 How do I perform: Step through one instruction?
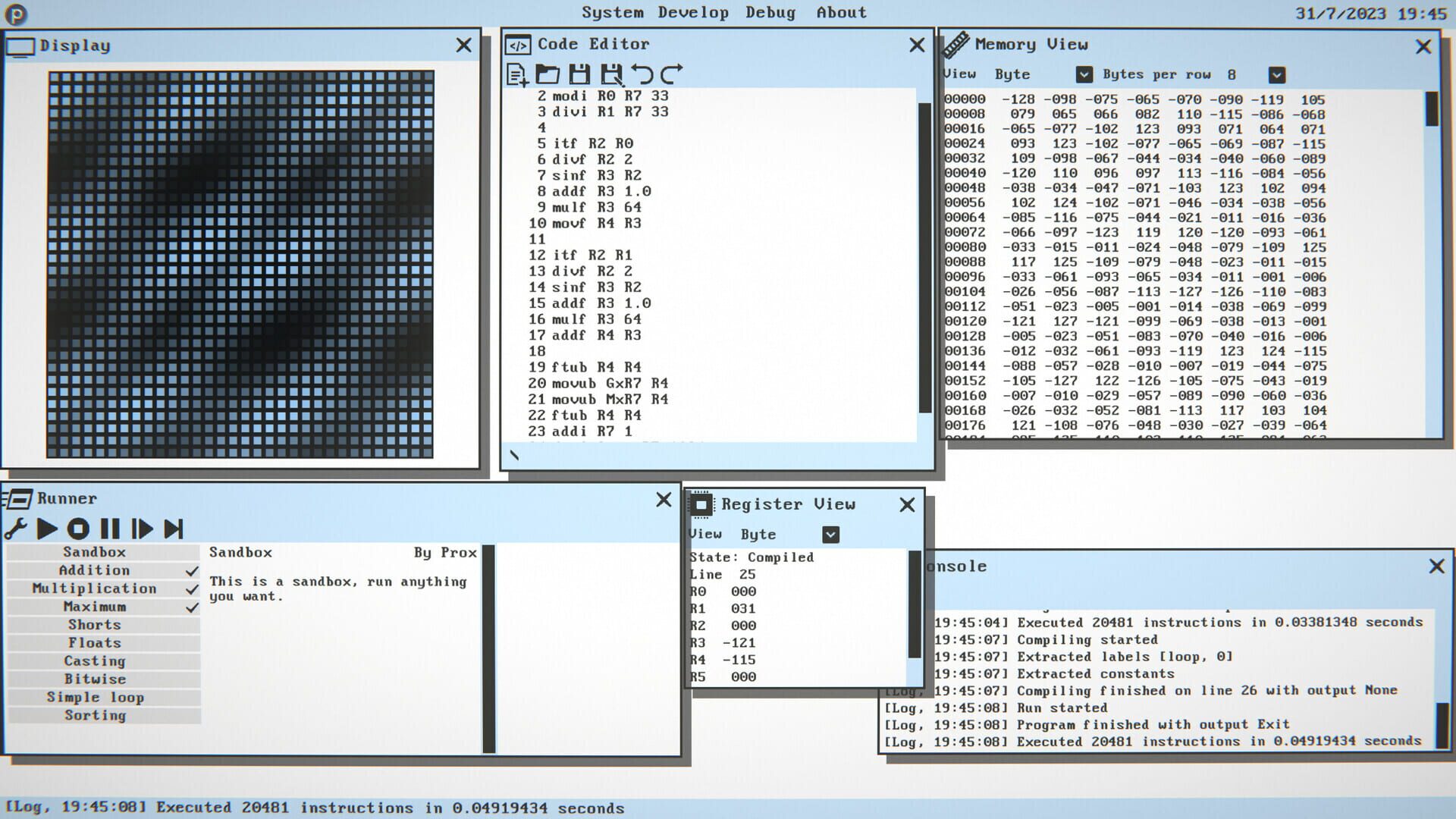coord(141,529)
